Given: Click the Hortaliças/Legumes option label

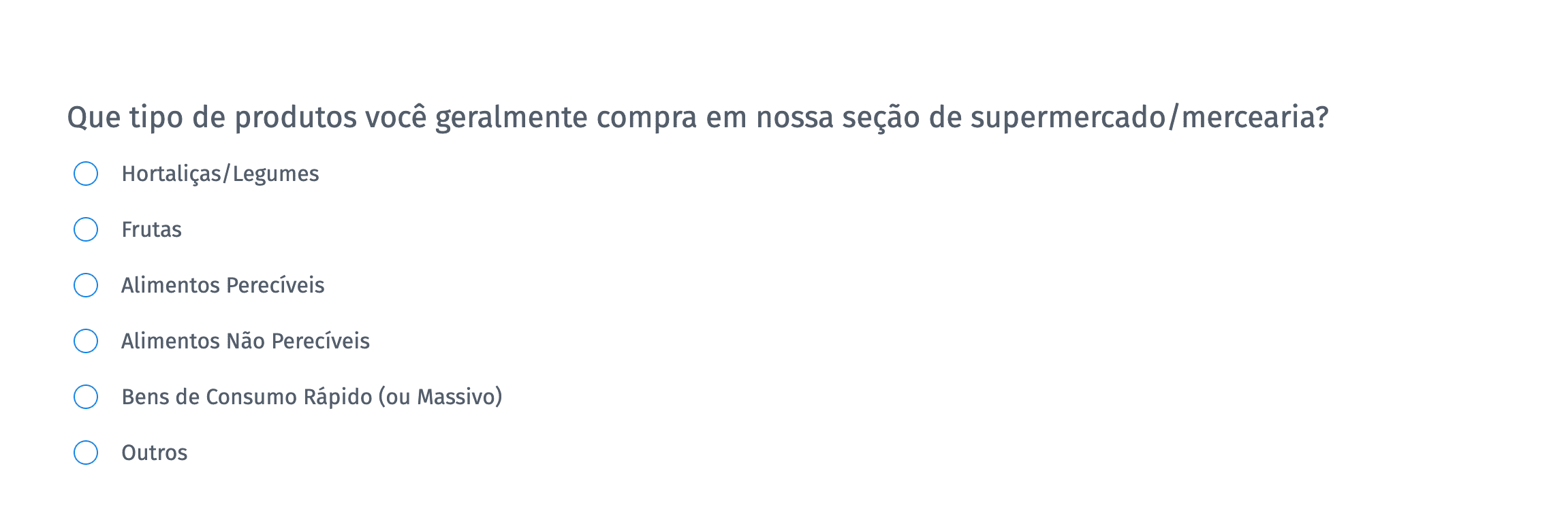Looking at the screenshot, I should pyautogui.click(x=219, y=174).
